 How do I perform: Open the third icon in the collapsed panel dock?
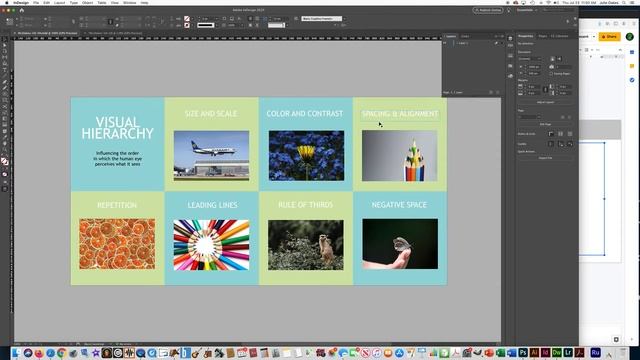click(510, 56)
